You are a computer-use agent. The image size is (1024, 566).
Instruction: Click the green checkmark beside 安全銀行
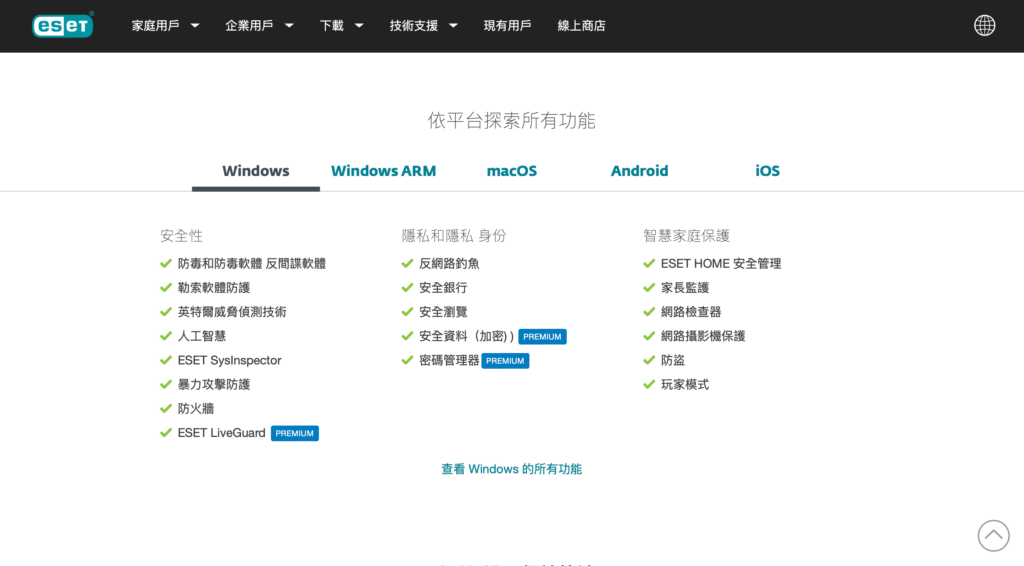[x=408, y=288]
